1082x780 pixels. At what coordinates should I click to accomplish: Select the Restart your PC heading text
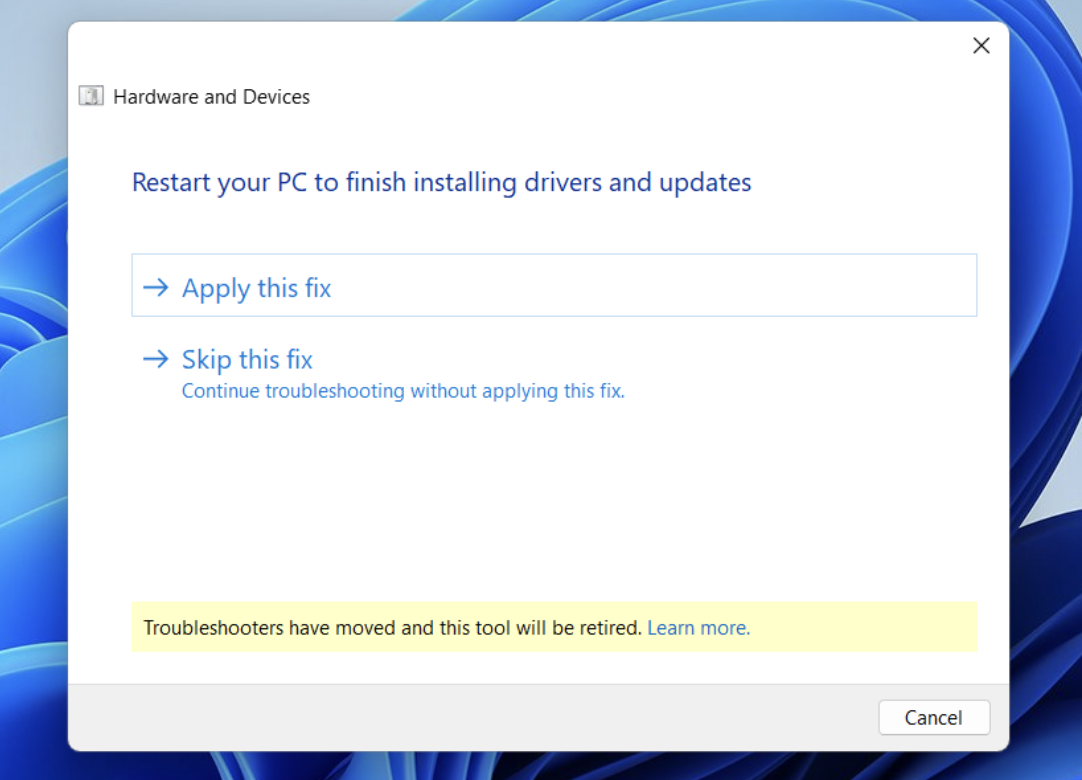[441, 182]
